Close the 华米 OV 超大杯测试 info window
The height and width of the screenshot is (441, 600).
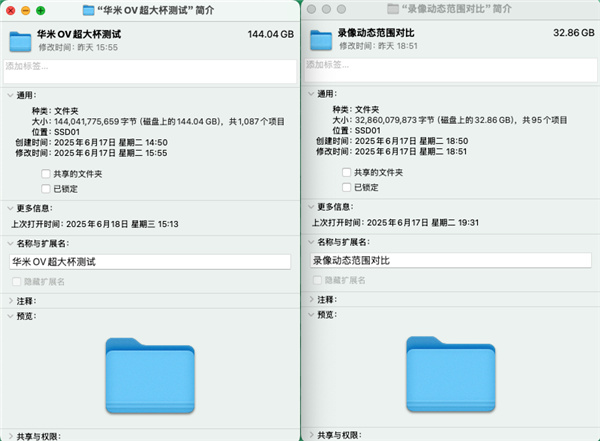click(x=11, y=10)
